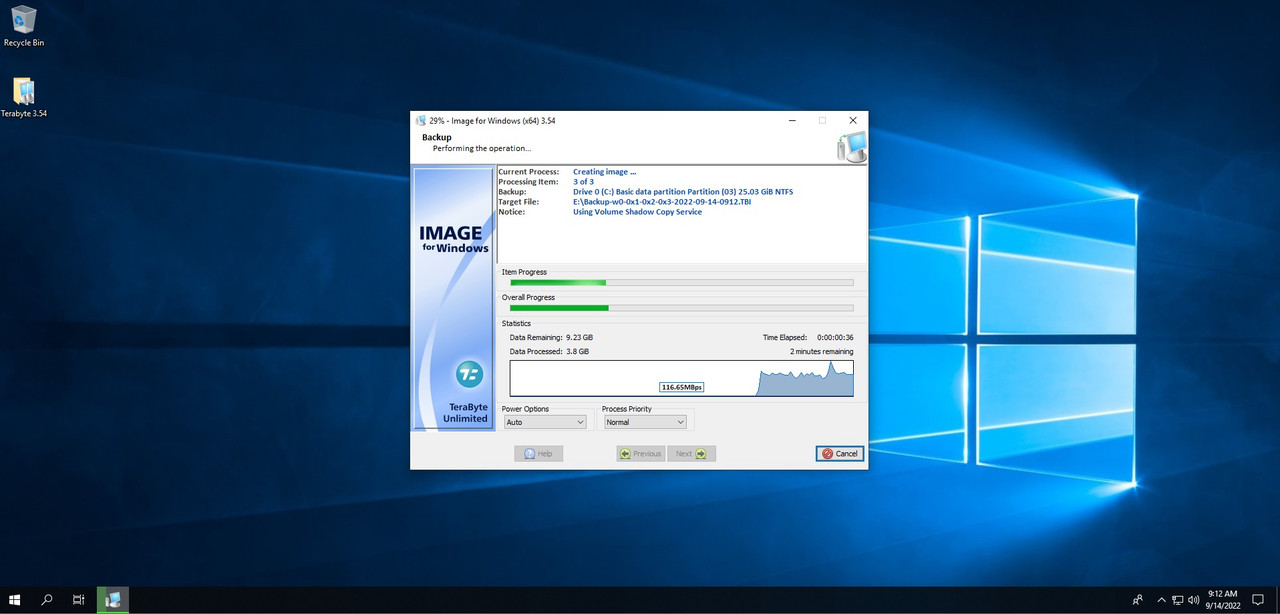Click the 'Creating image ...' current process text
Screen dimensions: 1280x614
pyautogui.click(x=604, y=172)
